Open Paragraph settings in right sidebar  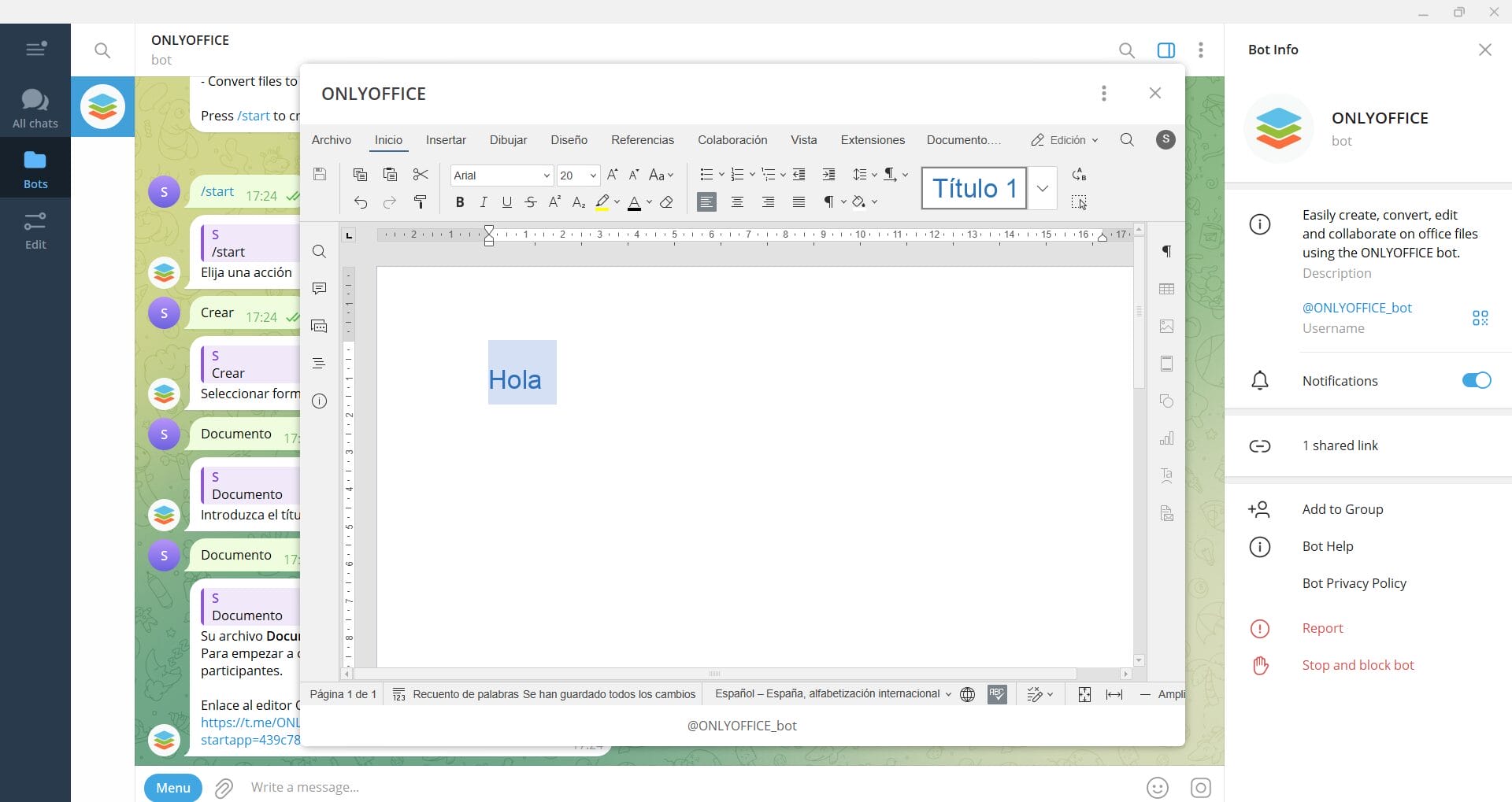[x=1166, y=251]
